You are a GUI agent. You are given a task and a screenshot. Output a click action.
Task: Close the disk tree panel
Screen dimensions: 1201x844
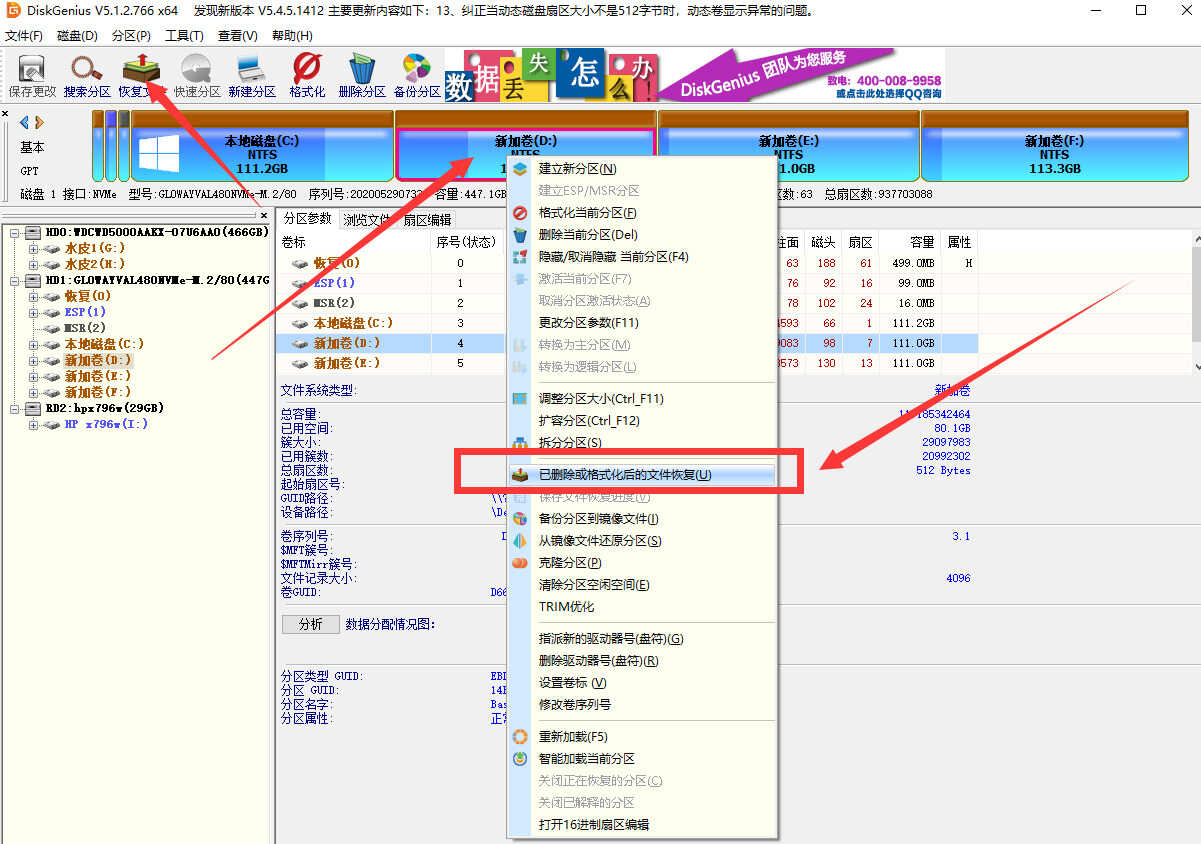pyautogui.click(x=264, y=214)
